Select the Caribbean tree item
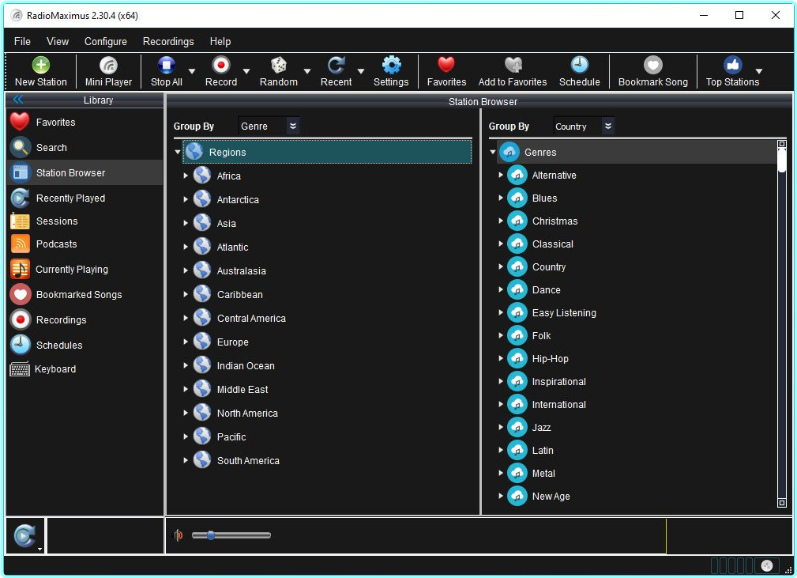 point(239,294)
